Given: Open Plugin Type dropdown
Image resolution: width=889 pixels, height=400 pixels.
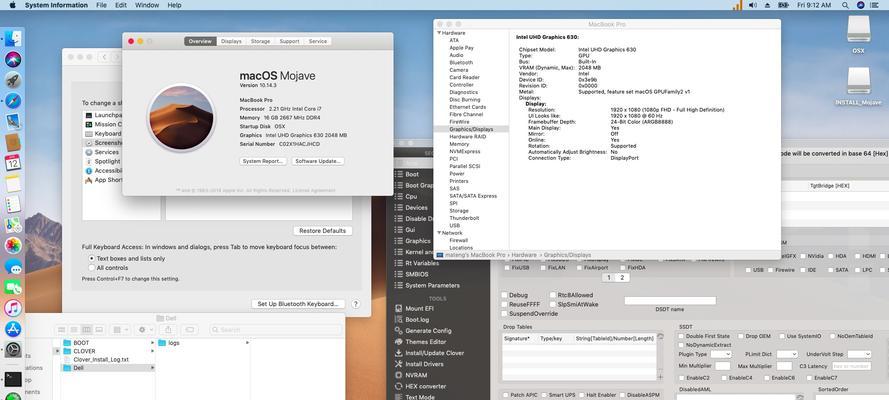Looking at the screenshot, I should [721, 354].
